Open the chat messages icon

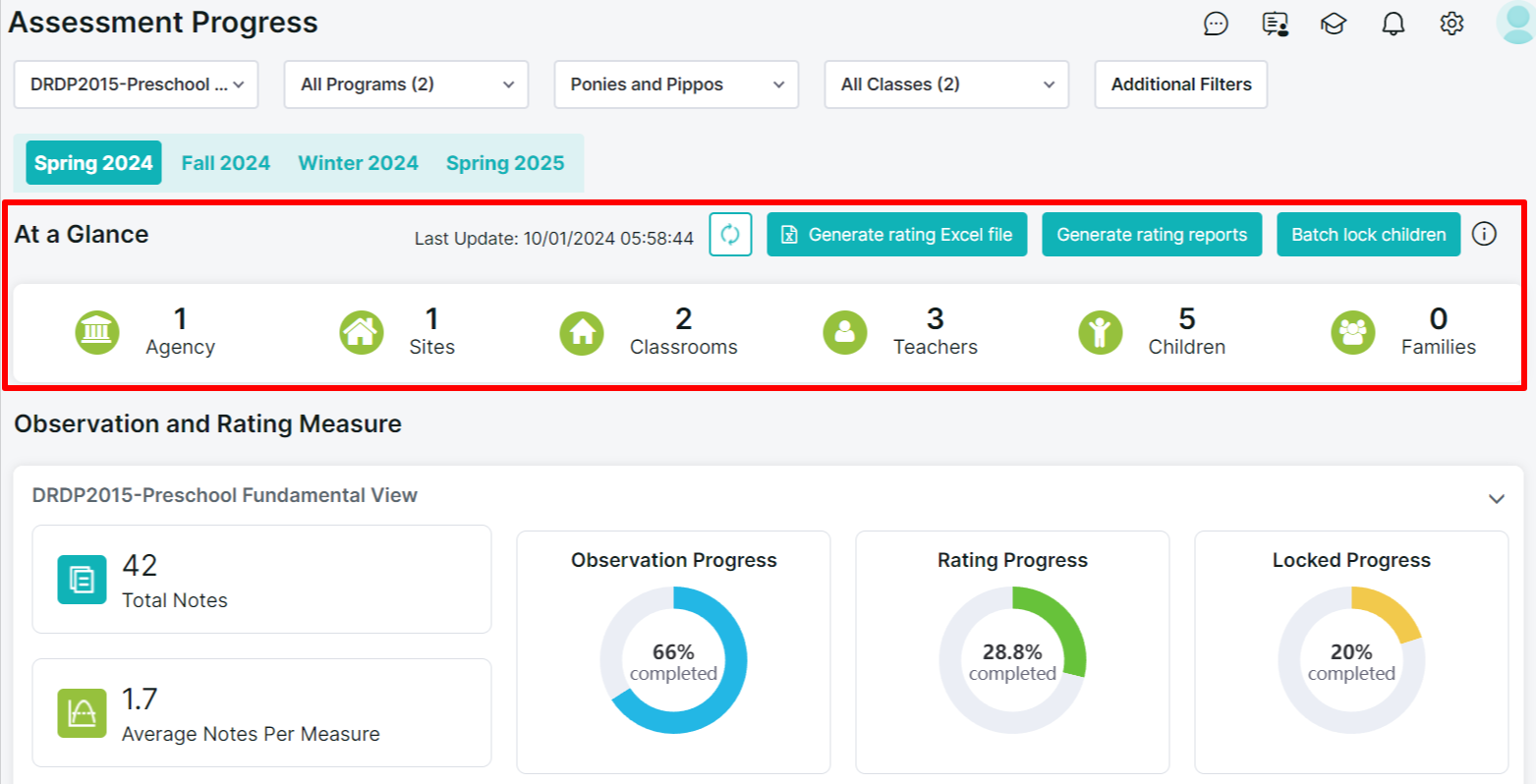pyautogui.click(x=1216, y=24)
